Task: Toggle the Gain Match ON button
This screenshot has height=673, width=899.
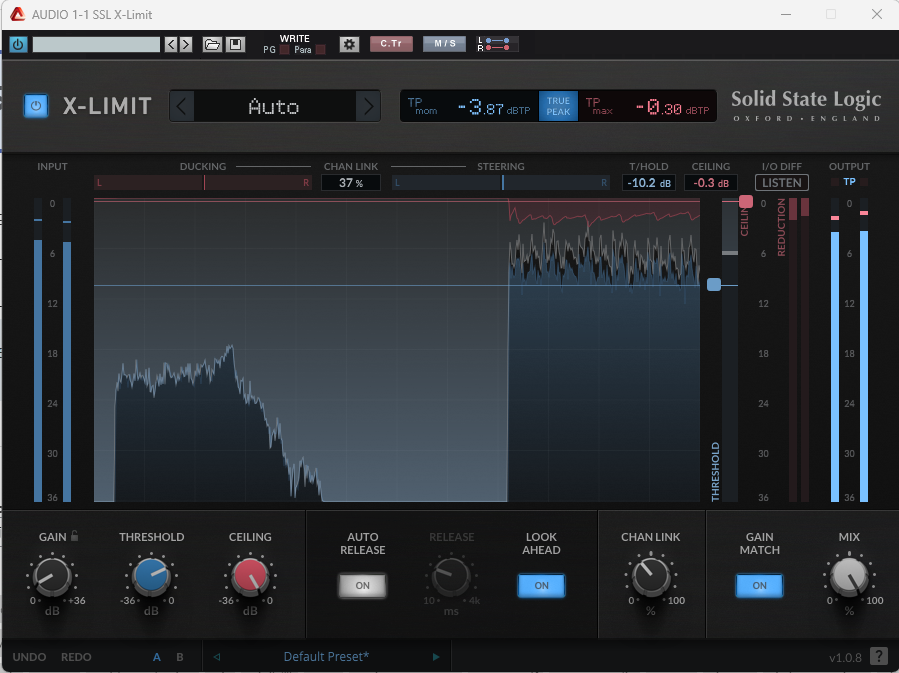Action: click(759, 585)
